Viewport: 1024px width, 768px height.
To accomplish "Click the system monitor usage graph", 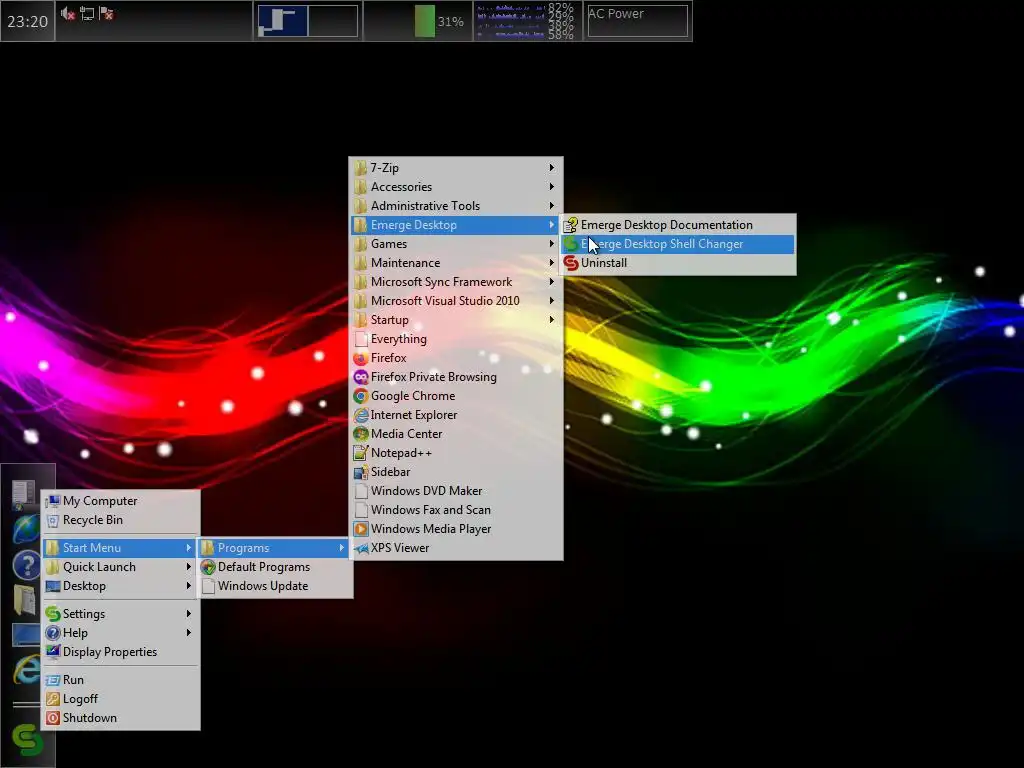I will point(511,21).
